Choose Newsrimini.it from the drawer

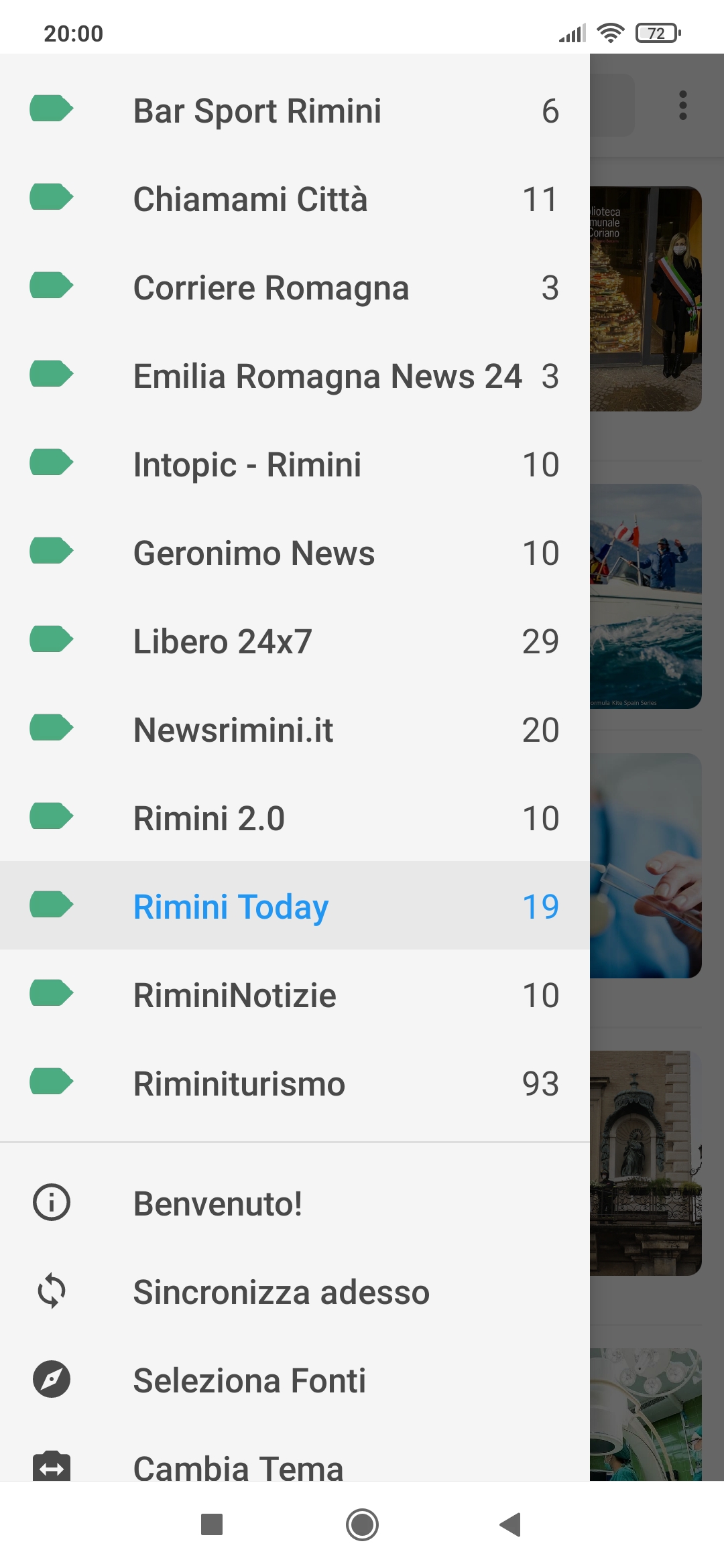point(295,730)
